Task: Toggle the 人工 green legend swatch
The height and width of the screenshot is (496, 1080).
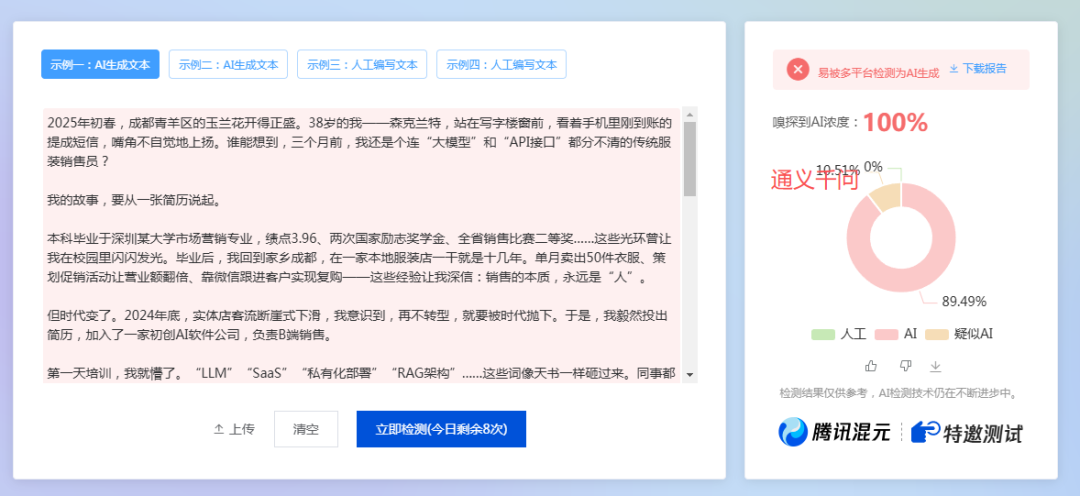Action: pos(823,334)
